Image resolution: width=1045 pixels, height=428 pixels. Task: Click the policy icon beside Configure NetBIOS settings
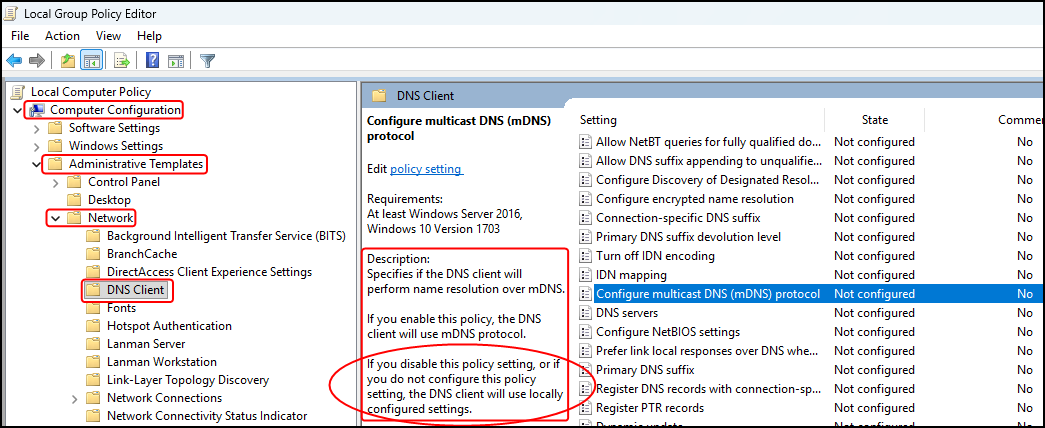586,332
